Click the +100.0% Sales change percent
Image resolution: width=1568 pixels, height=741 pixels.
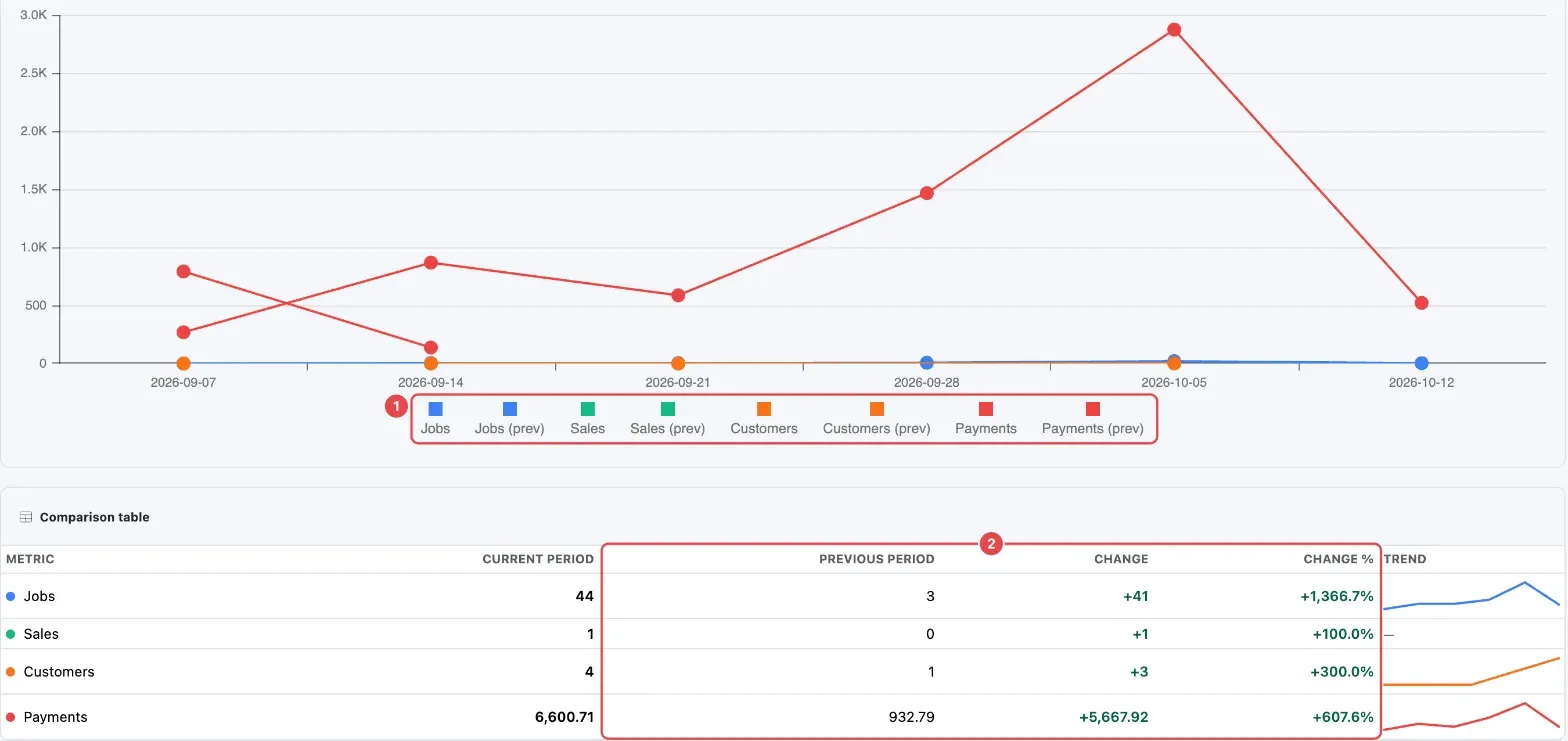click(1343, 634)
